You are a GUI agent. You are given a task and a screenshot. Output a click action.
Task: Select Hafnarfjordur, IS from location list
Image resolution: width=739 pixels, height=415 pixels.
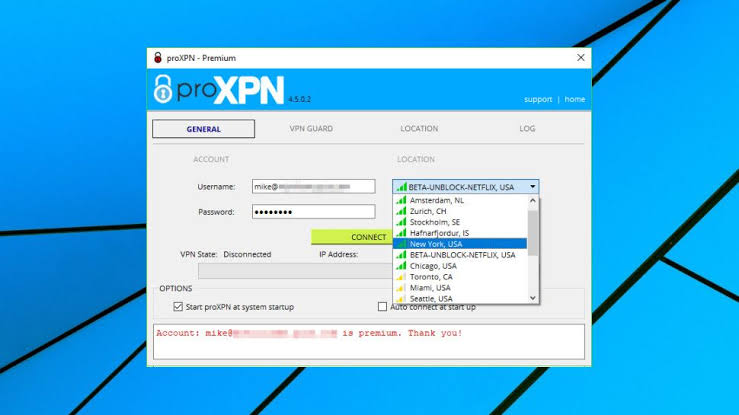point(460,233)
